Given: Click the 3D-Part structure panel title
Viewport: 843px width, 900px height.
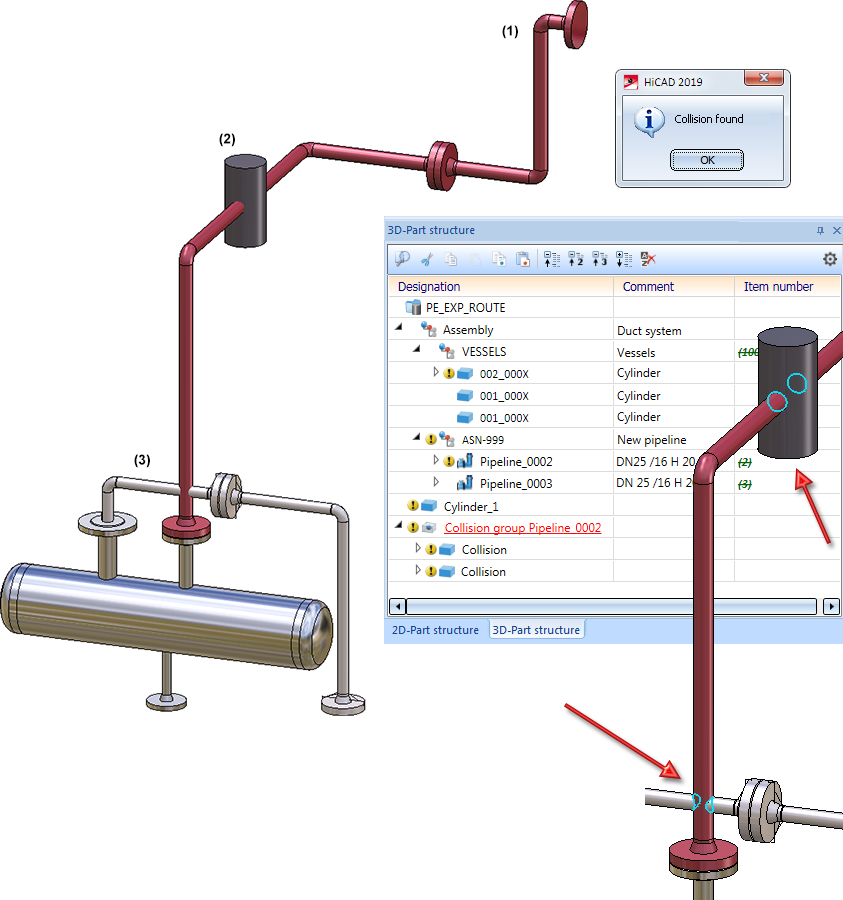Looking at the screenshot, I should [431, 230].
